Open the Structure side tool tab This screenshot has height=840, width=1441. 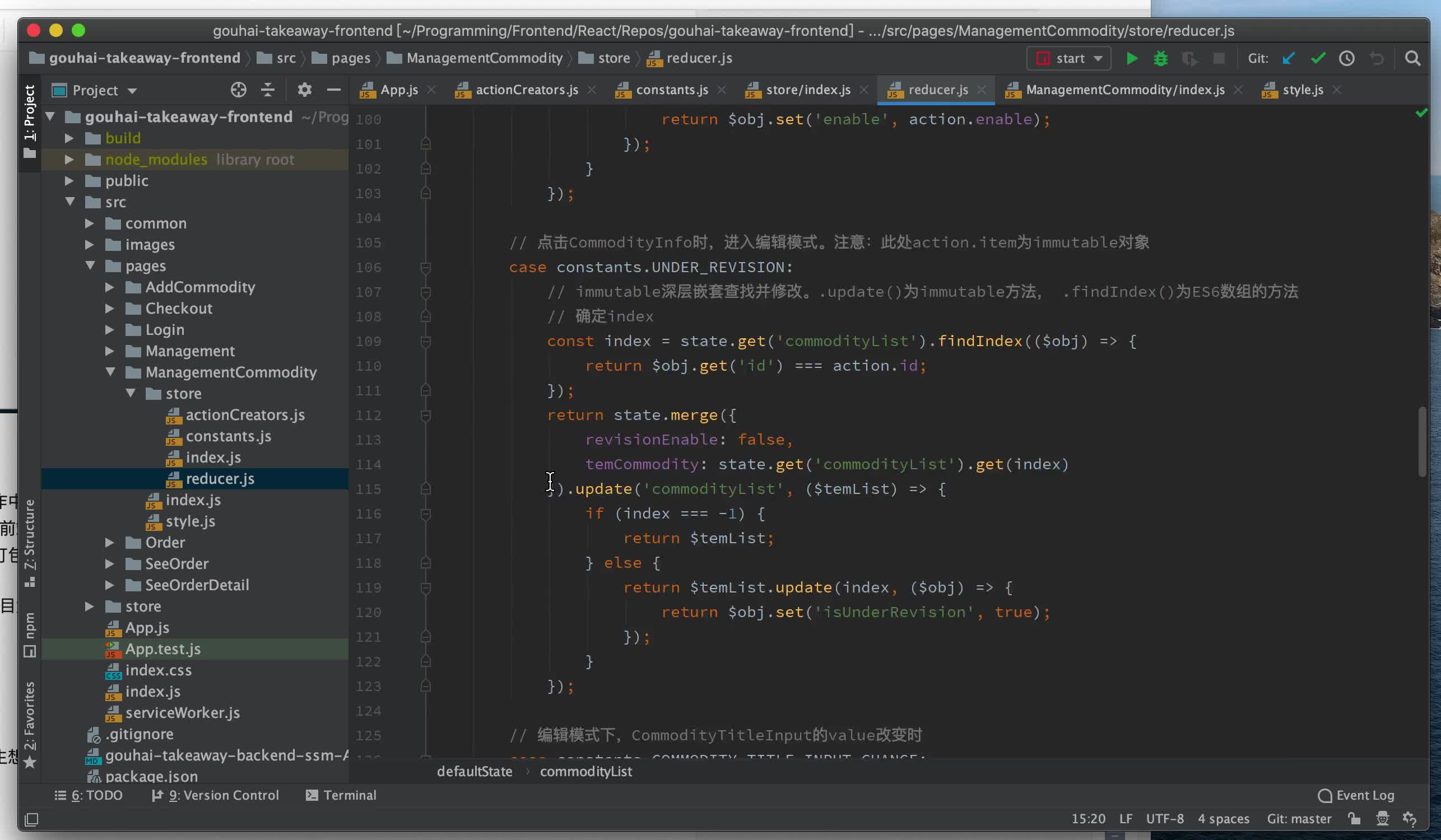29,543
